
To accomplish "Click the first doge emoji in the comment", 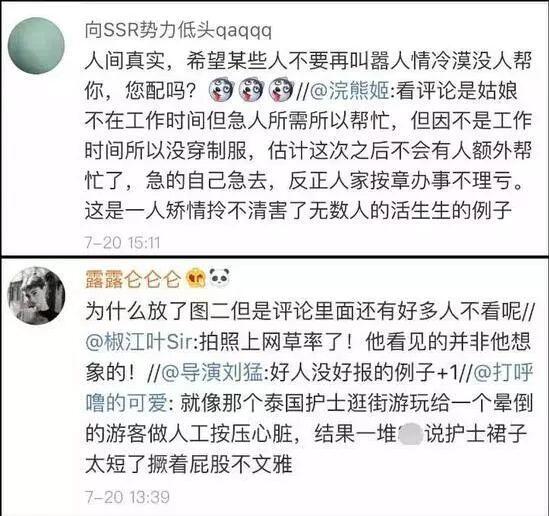I will 221,90.
